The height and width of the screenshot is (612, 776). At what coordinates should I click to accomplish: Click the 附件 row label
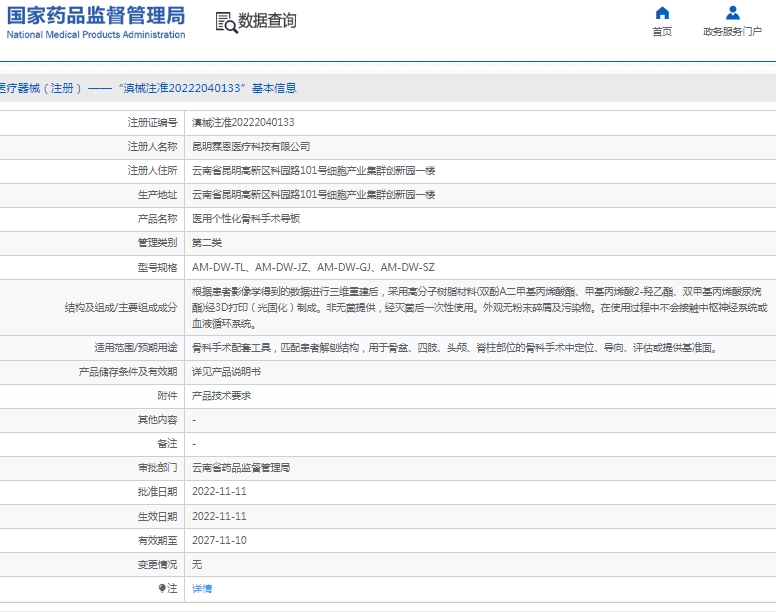167,396
